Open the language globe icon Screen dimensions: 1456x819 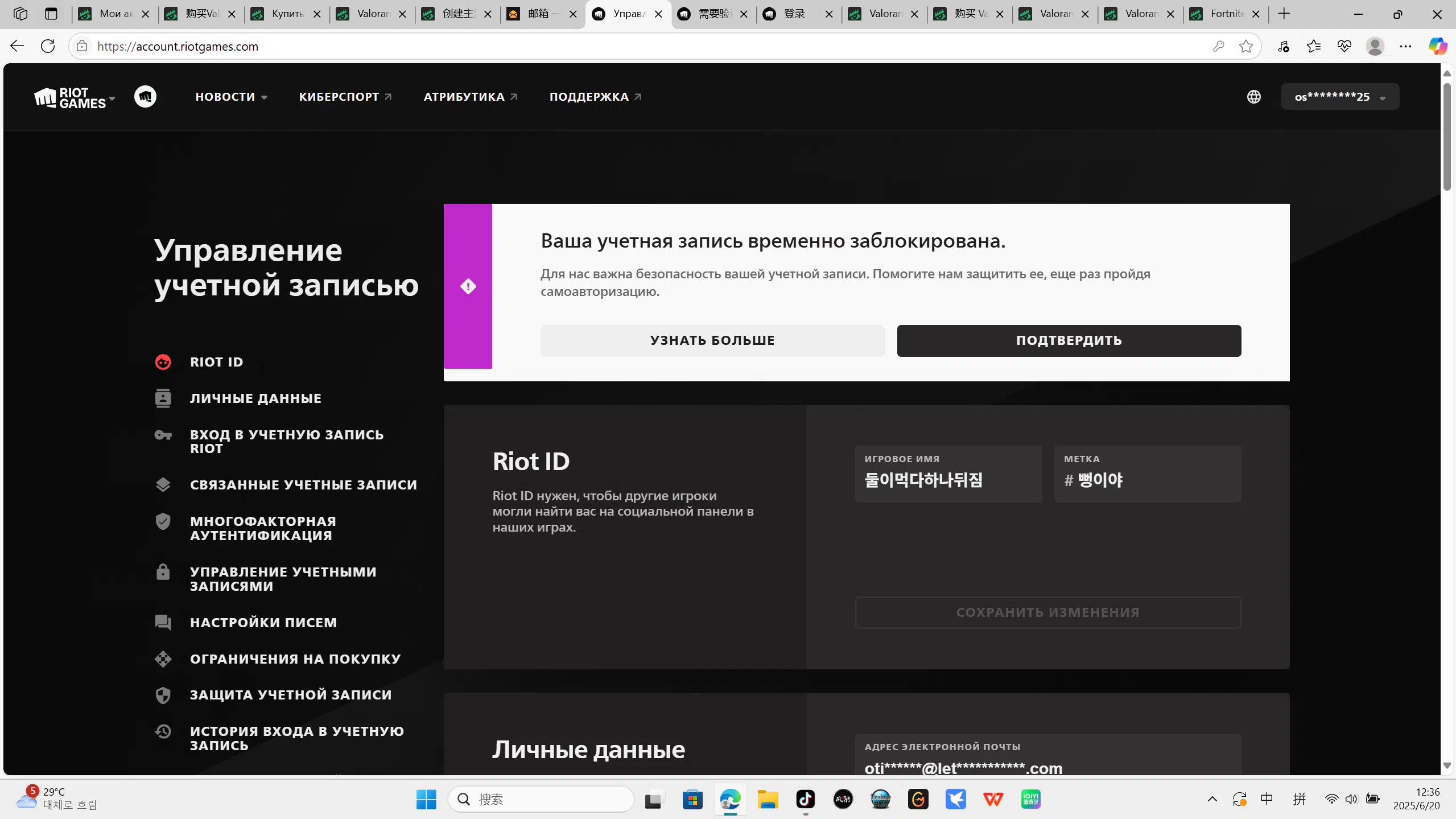(1253, 97)
